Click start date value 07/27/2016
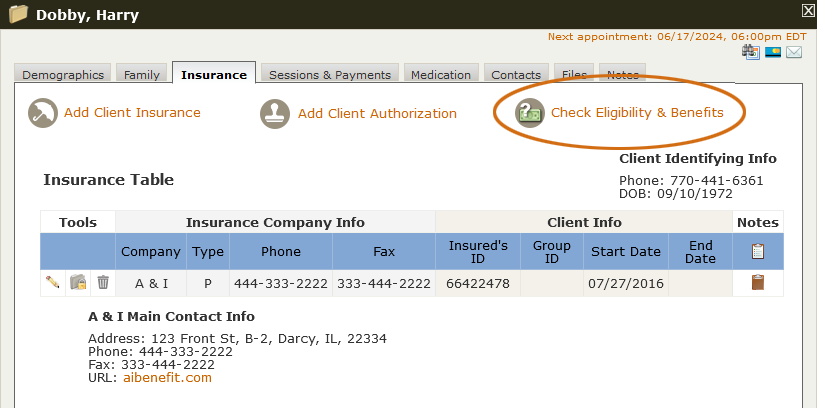Viewport: 817px width, 408px height. tap(626, 283)
